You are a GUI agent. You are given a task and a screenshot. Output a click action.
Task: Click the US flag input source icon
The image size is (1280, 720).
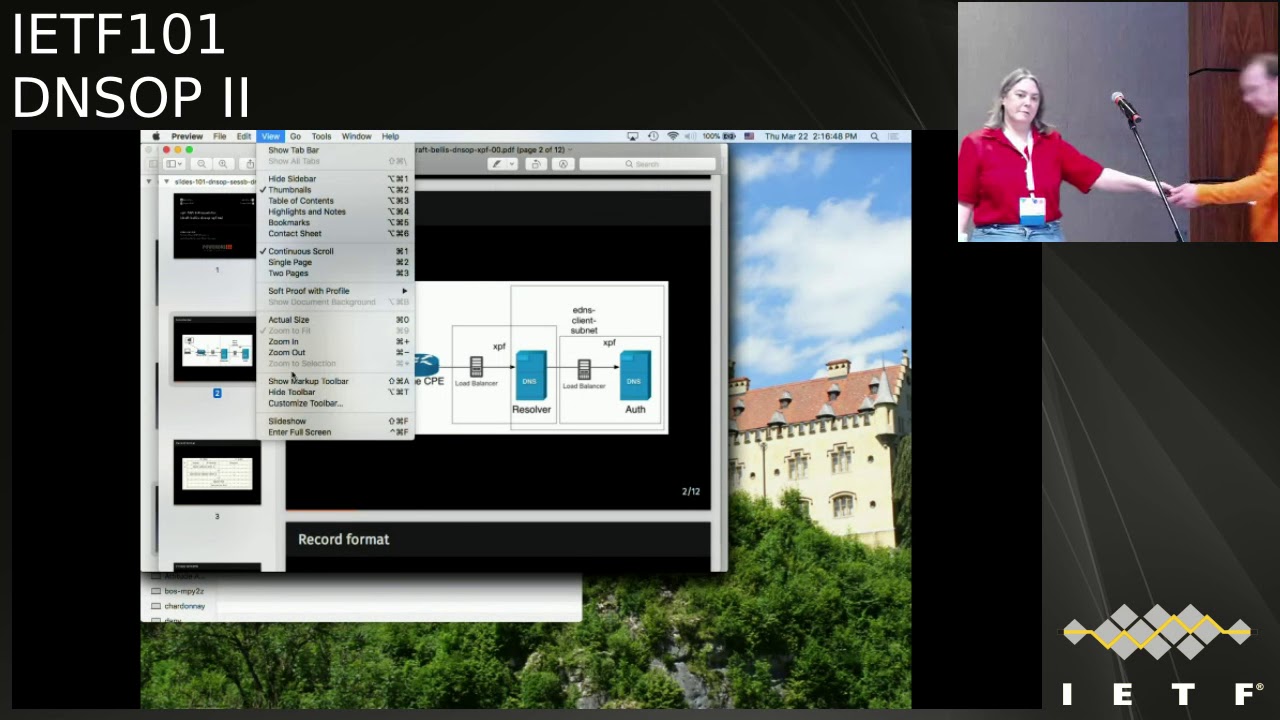click(x=749, y=136)
